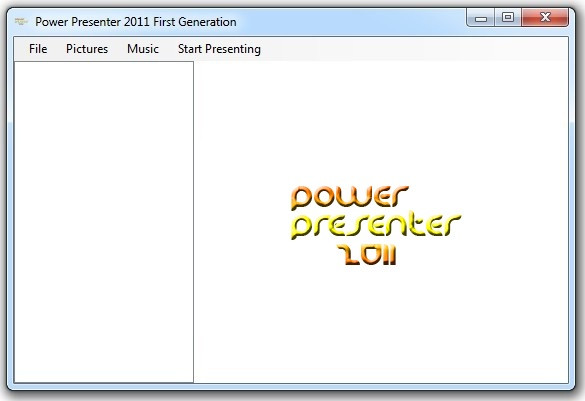Image resolution: width=585 pixels, height=401 pixels.
Task: Close the Power Presenter 2011 window
Action: tap(545, 18)
